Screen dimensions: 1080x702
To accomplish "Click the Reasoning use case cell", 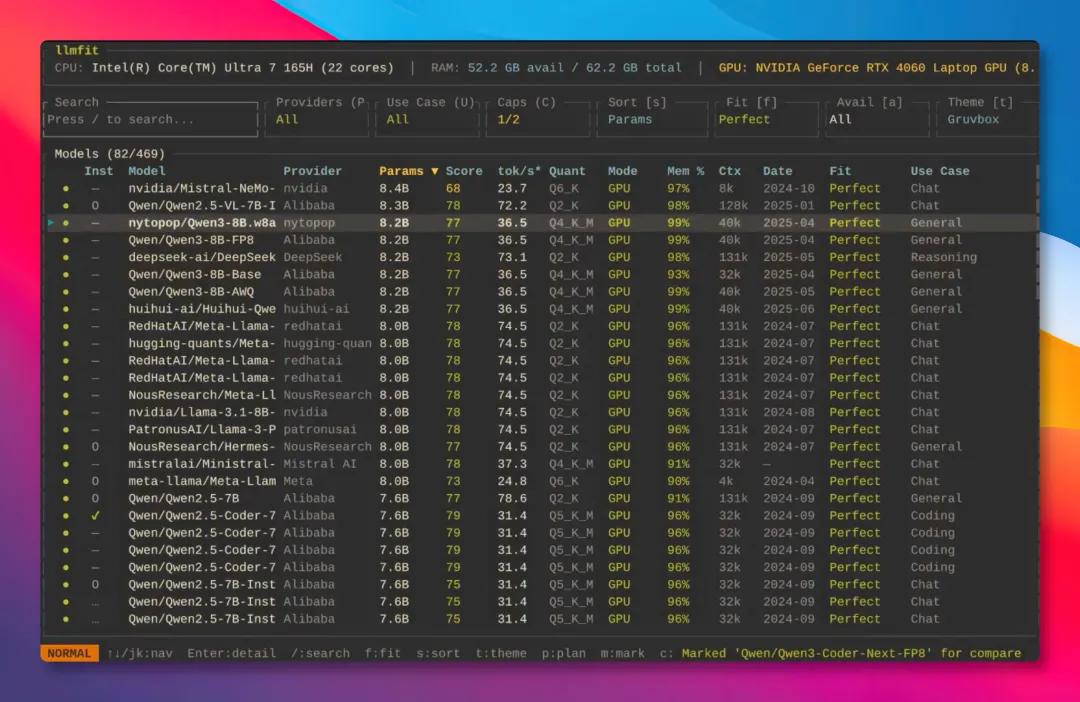I will (943, 257).
